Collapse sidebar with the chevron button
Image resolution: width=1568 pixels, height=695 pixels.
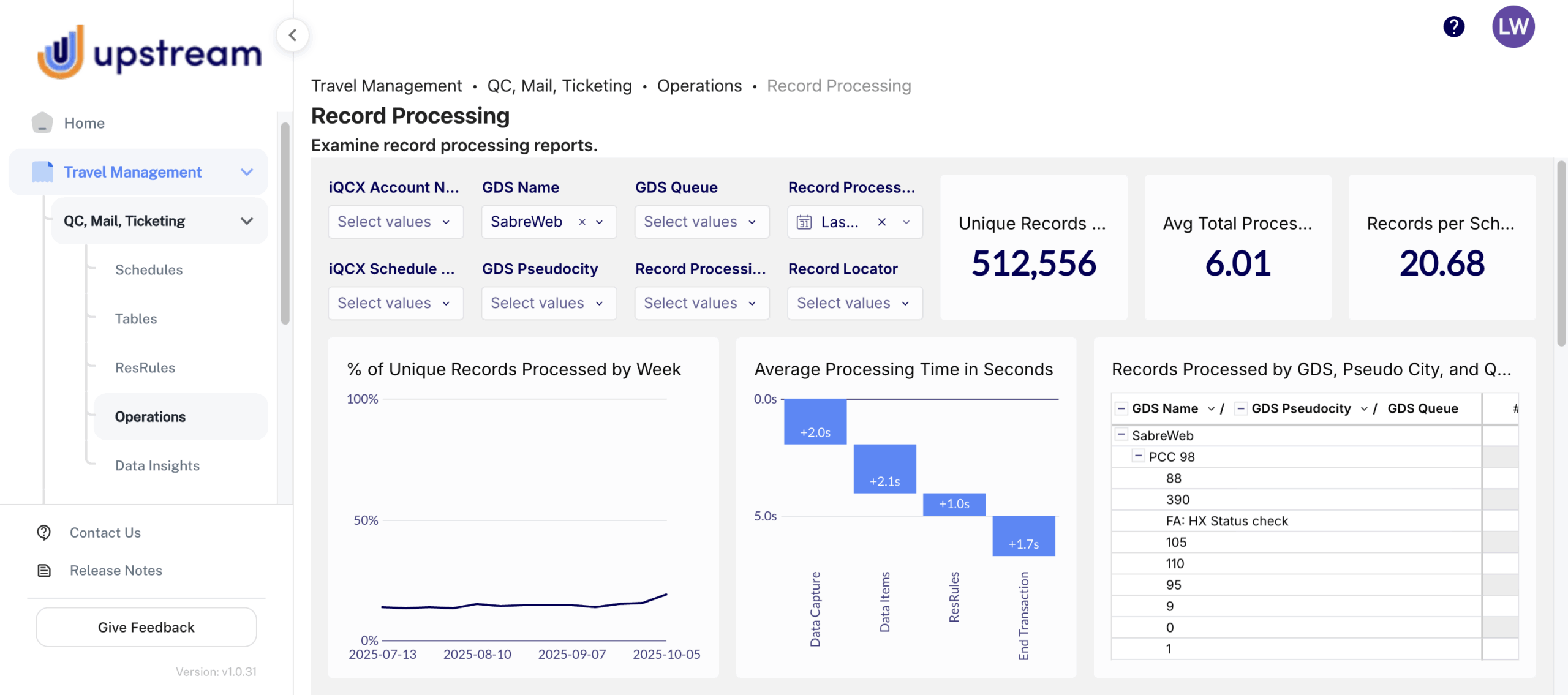[x=293, y=35]
